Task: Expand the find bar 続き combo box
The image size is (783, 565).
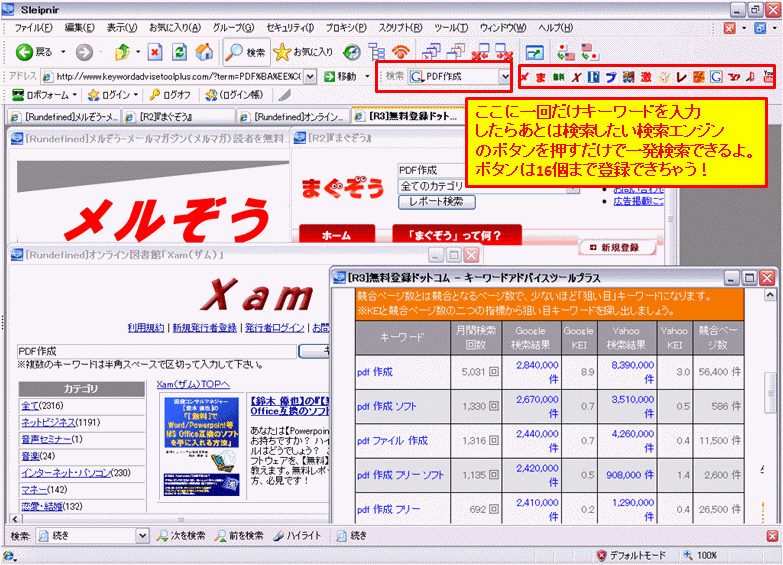Action: pyautogui.click(x=142, y=536)
